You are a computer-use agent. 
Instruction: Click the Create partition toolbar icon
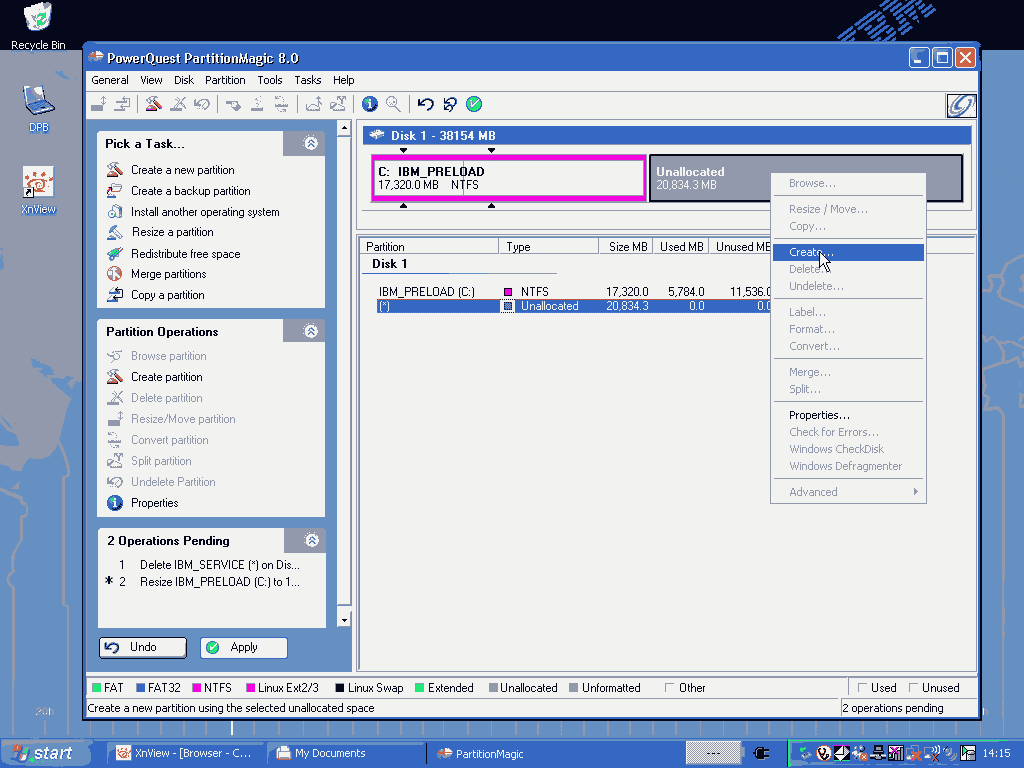[x=153, y=104]
